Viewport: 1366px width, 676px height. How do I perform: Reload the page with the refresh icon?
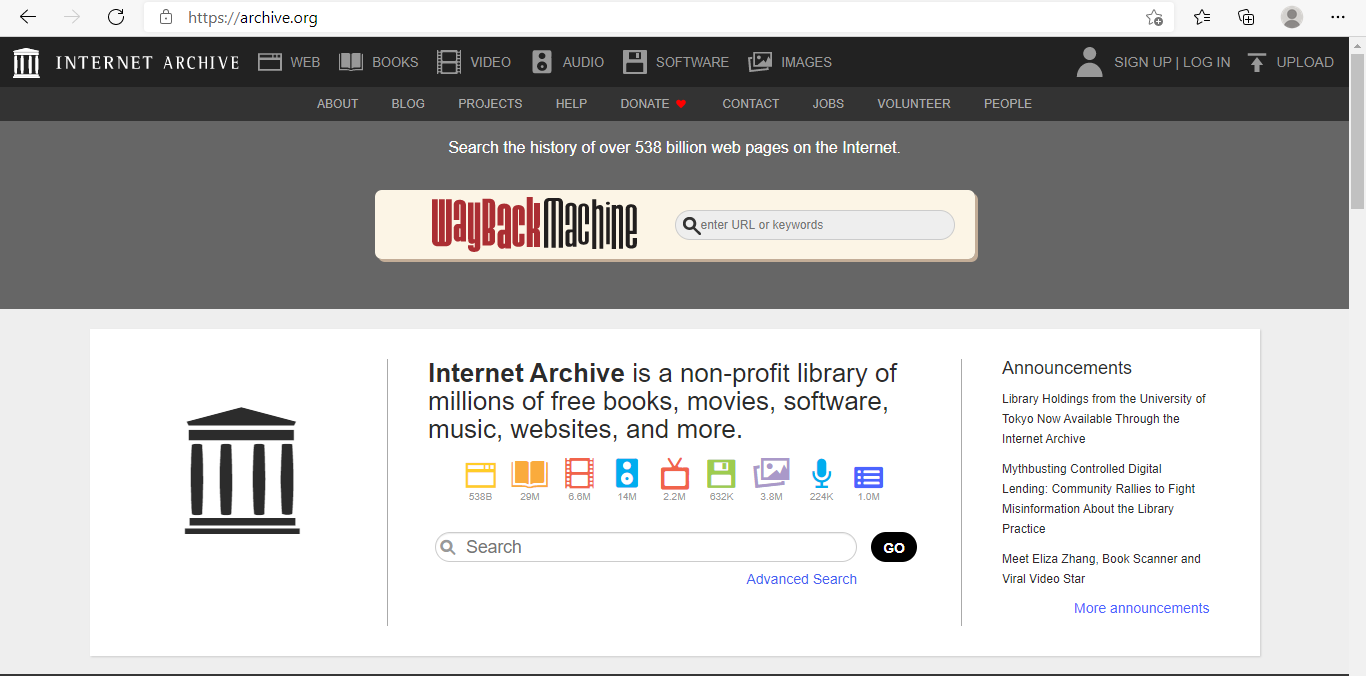click(116, 17)
